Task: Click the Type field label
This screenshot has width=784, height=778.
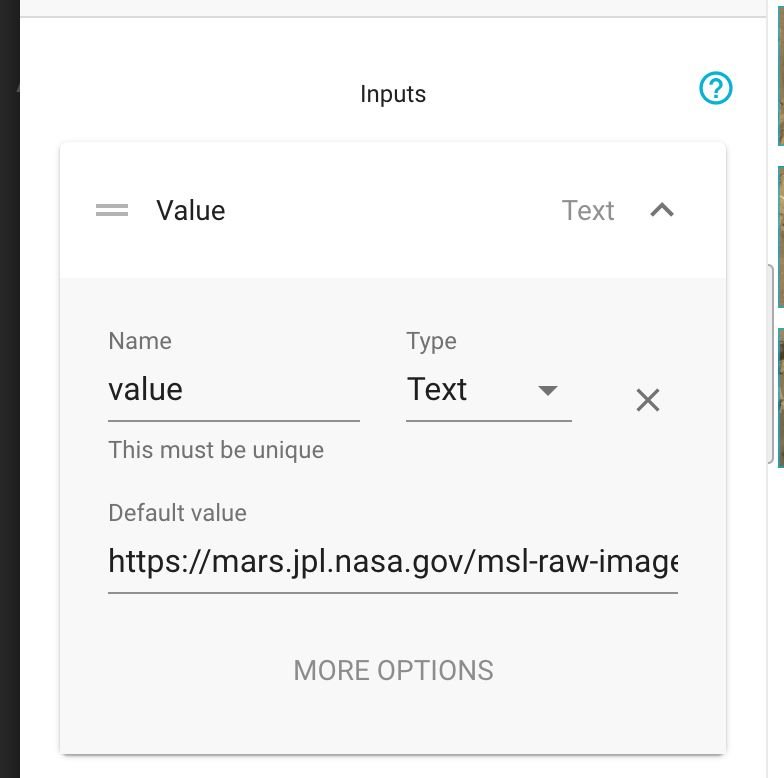Action: tap(431, 341)
